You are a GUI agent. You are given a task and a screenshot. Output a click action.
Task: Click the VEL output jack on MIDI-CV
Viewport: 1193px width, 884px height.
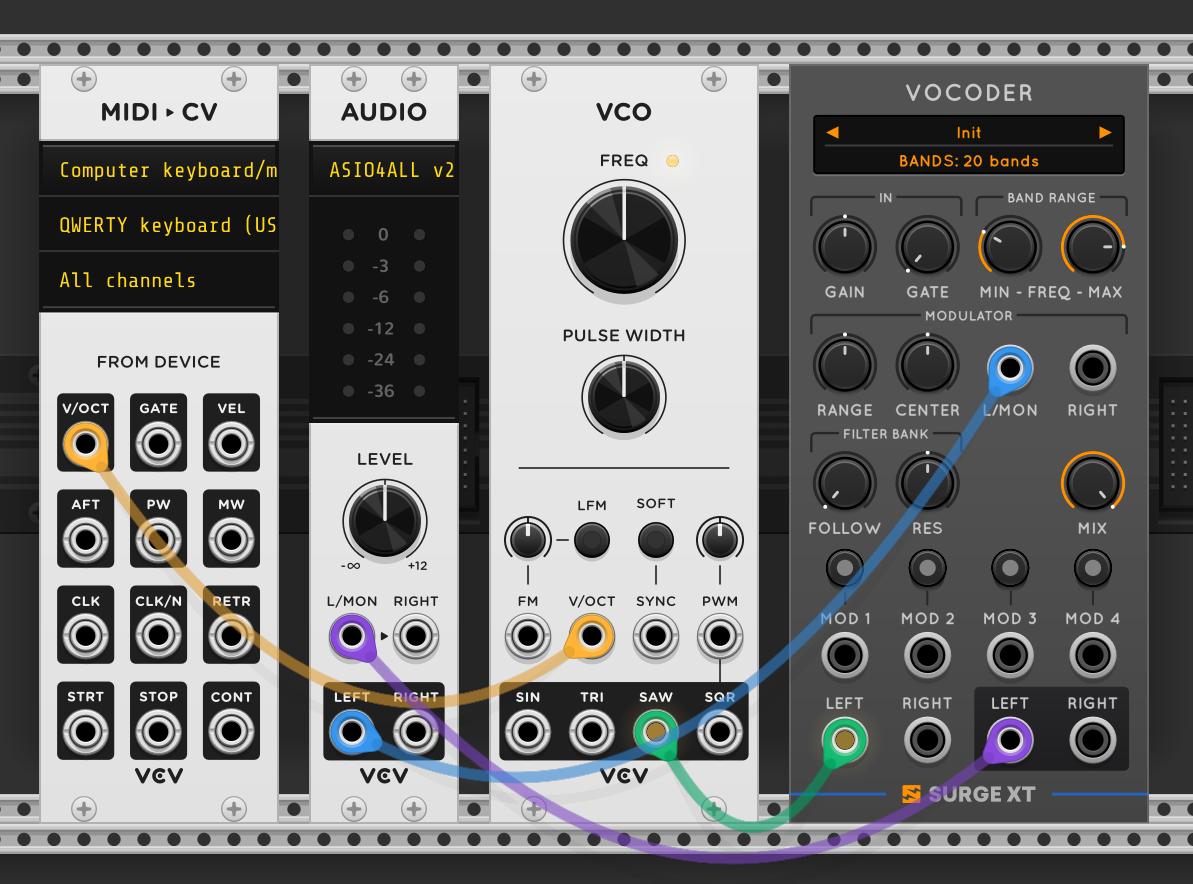tap(231, 444)
